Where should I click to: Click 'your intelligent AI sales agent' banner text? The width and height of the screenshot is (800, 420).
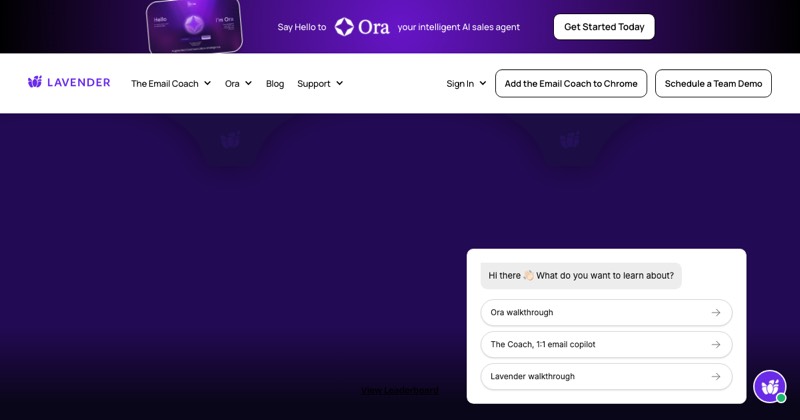coord(459,27)
